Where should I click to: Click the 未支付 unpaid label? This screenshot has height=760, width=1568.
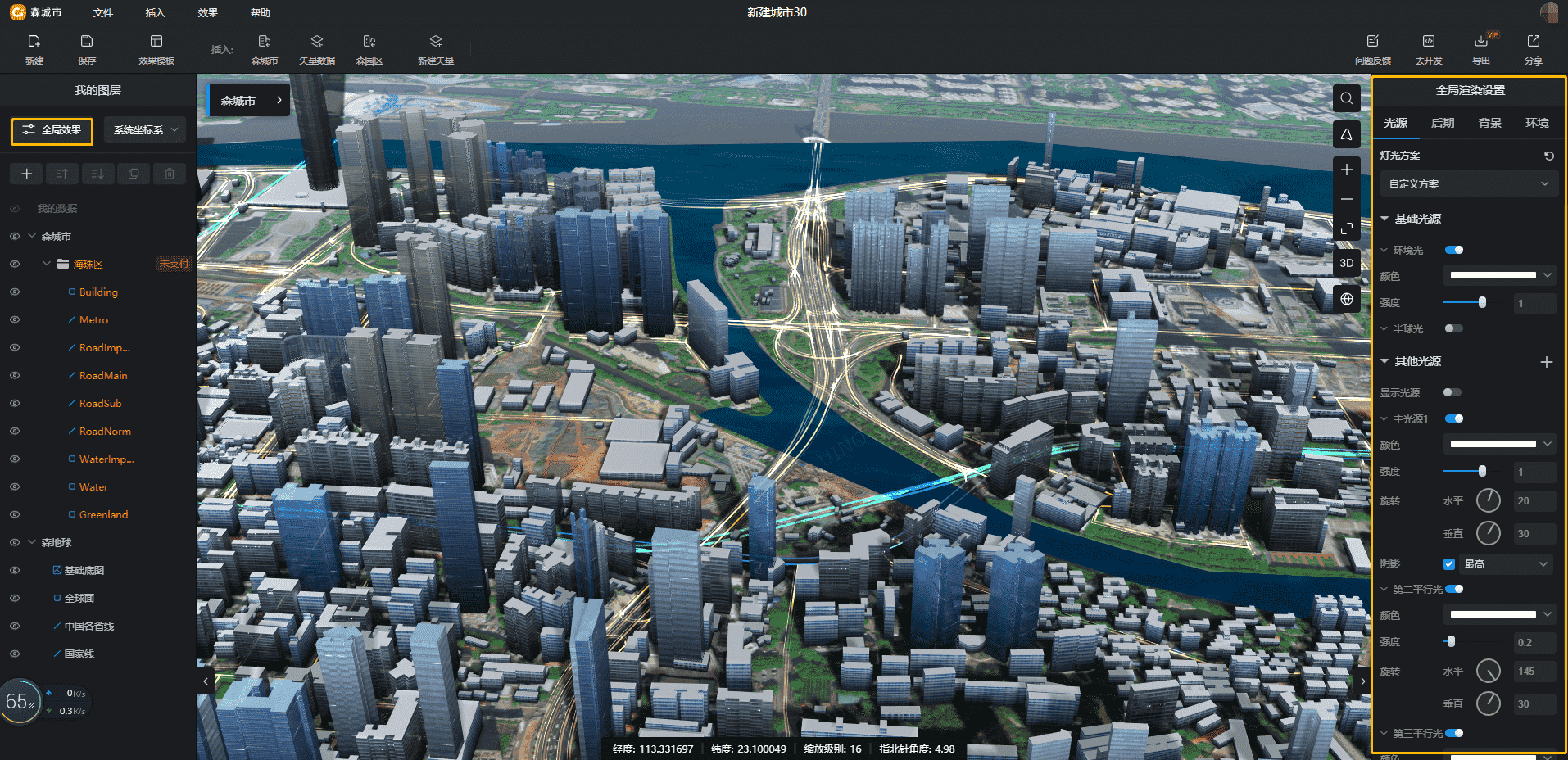coord(174,264)
